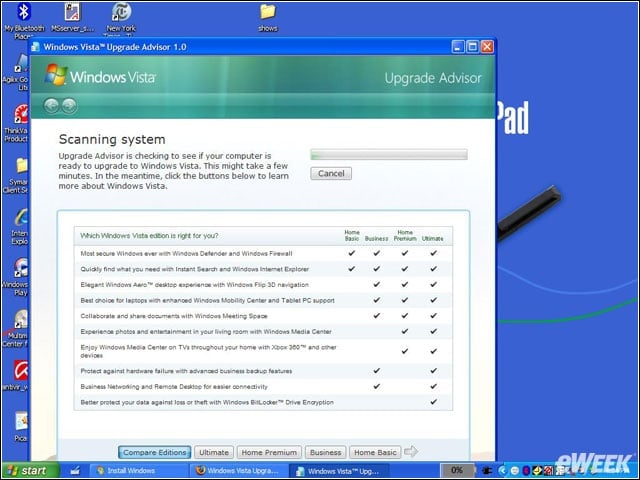Open the New York Times desktop shortcut
This screenshot has width=640, height=480.
click(121, 19)
